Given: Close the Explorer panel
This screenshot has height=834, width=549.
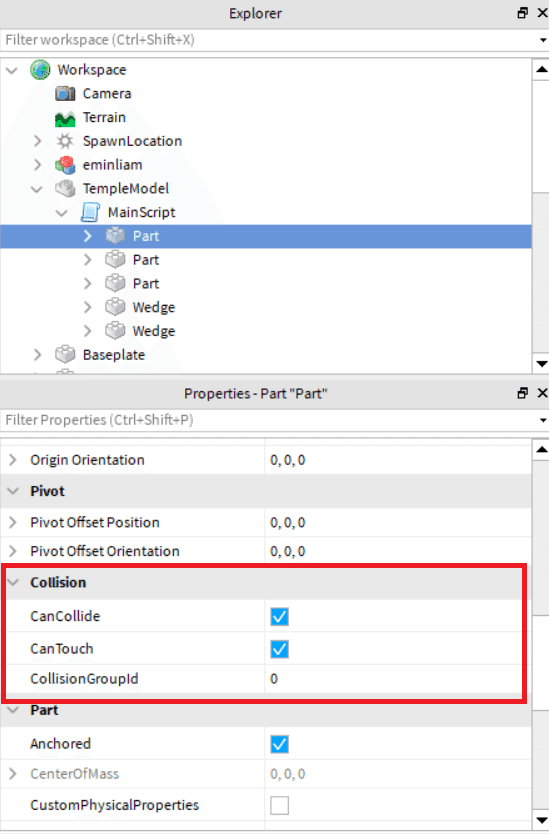Looking at the screenshot, I should pos(542,13).
